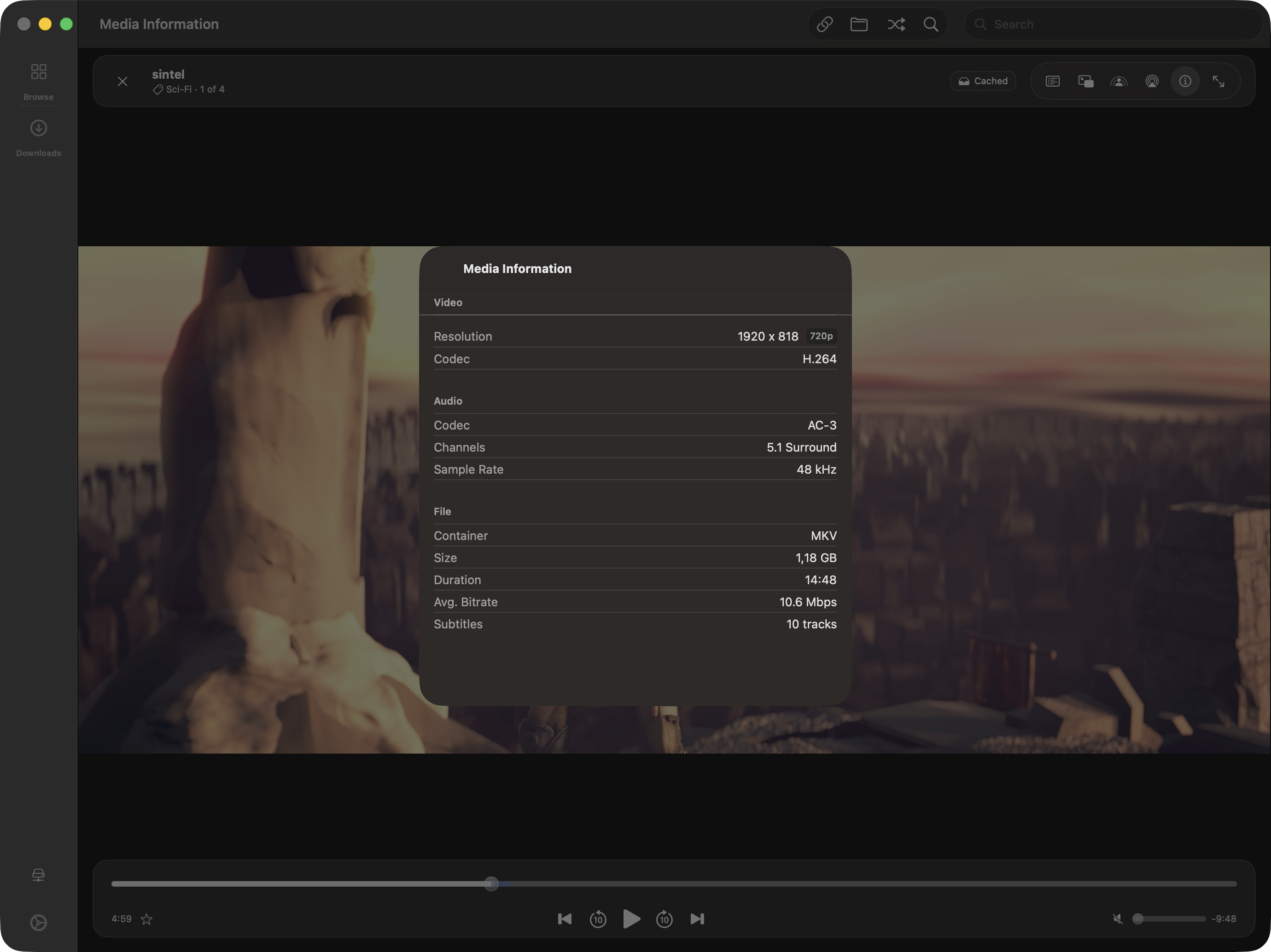The width and height of the screenshot is (1271, 952).
Task: Open the Downloads sidebar section
Action: pos(39,138)
